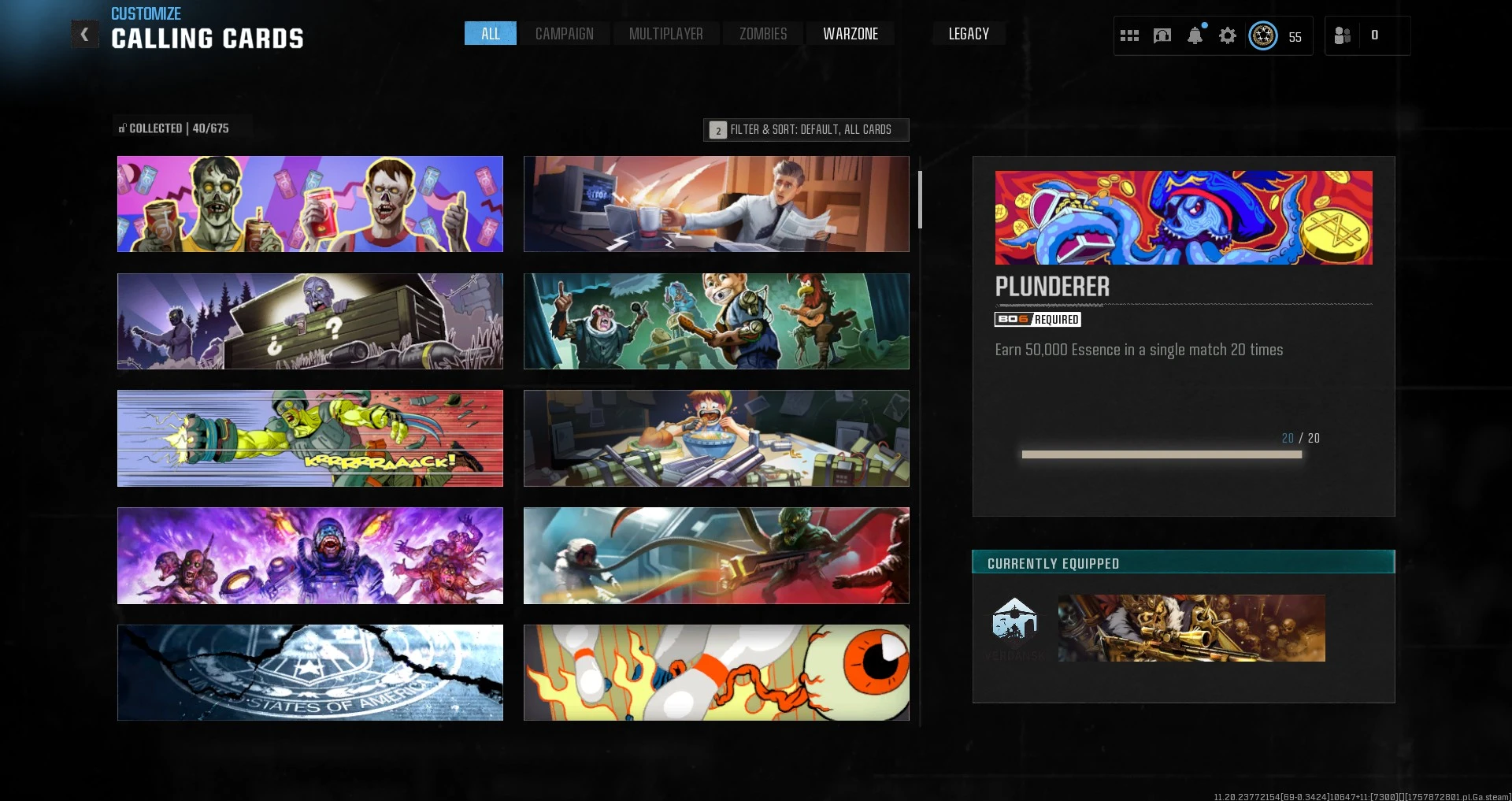This screenshot has width=1512, height=801.
Task: Select the office worker explosion calling card
Action: [717, 204]
